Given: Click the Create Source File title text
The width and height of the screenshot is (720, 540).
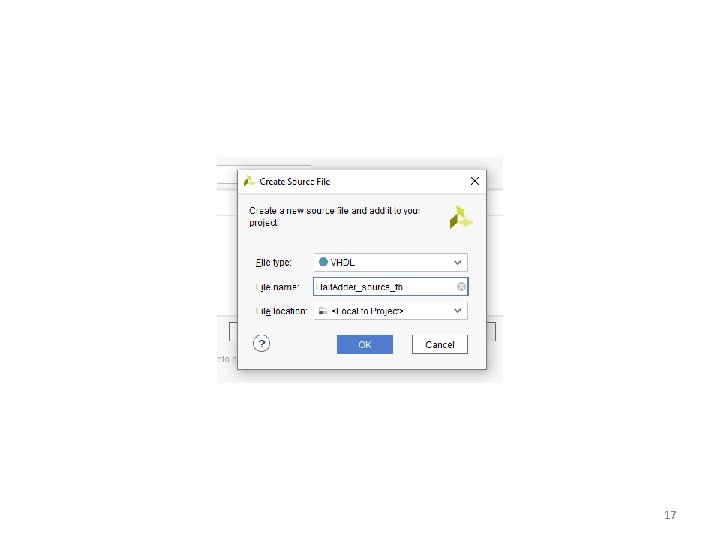Looking at the screenshot, I should [x=294, y=181].
